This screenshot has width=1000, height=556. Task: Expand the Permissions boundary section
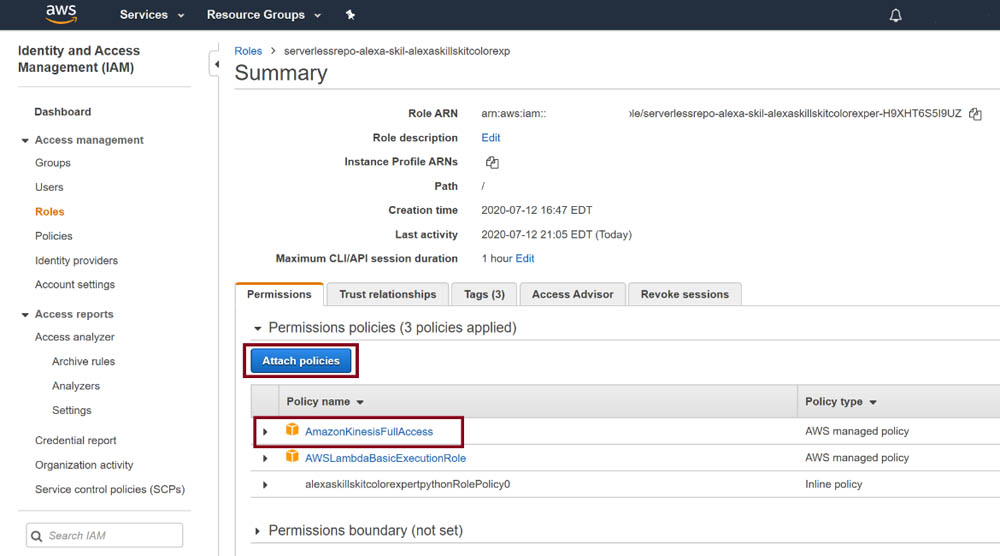[258, 531]
